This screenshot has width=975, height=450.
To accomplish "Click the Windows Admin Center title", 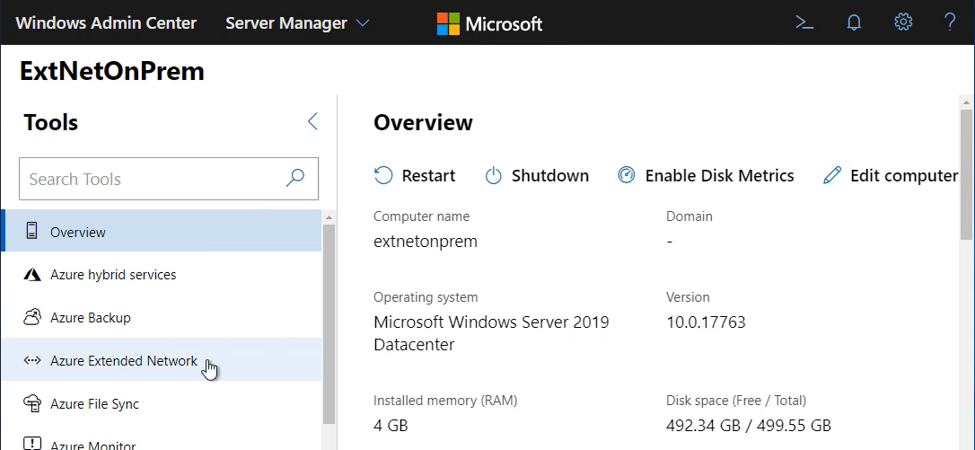I will point(107,23).
